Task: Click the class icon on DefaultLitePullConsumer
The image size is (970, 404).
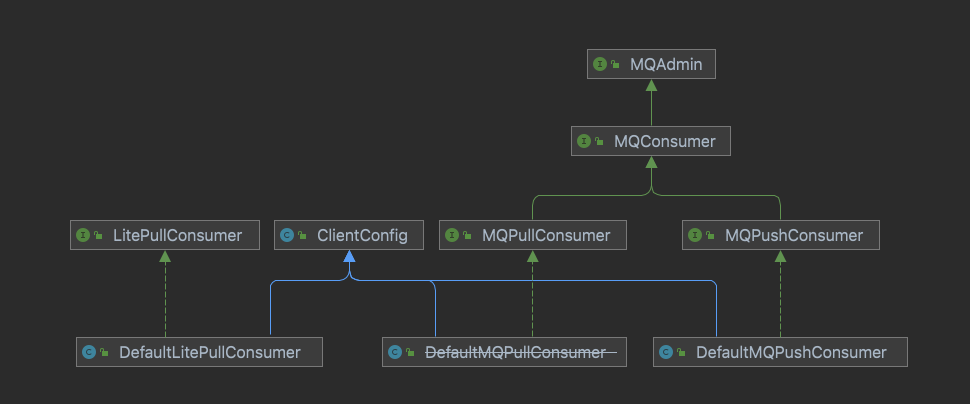Action: pyautogui.click(x=89, y=352)
